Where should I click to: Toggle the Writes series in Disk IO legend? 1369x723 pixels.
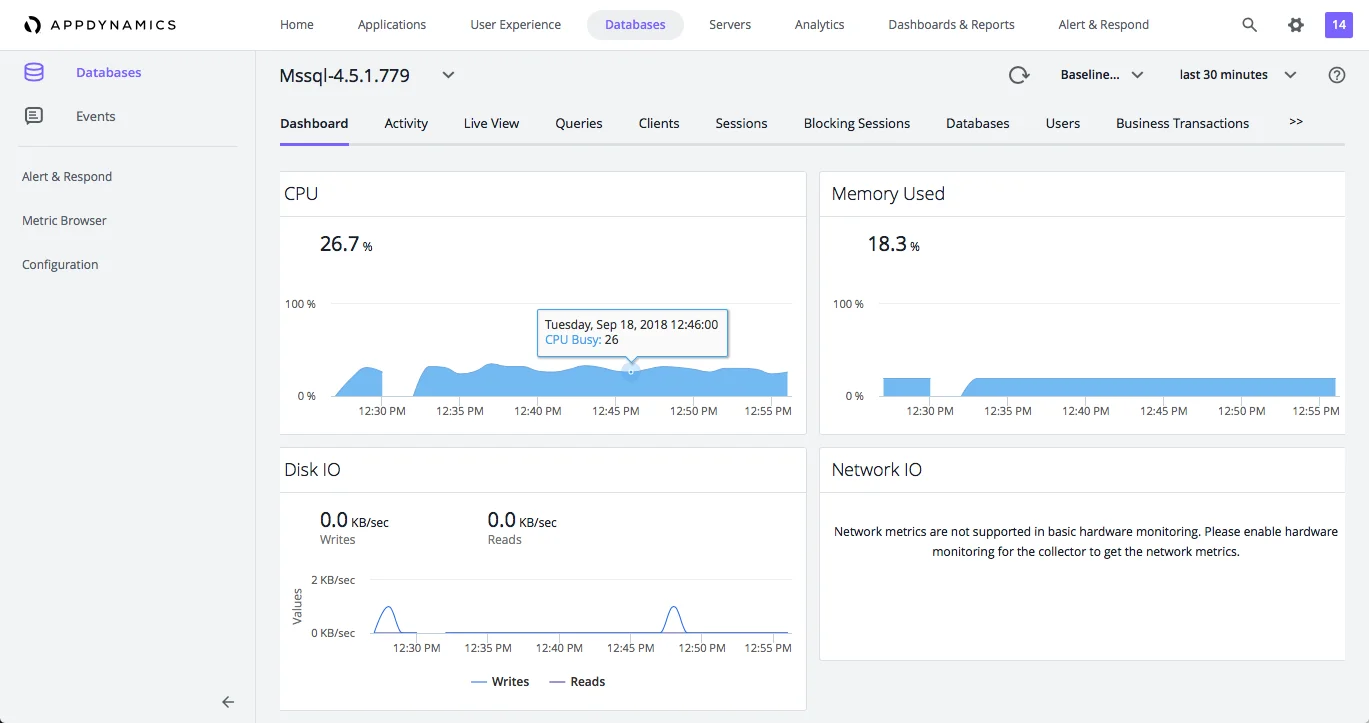point(500,681)
